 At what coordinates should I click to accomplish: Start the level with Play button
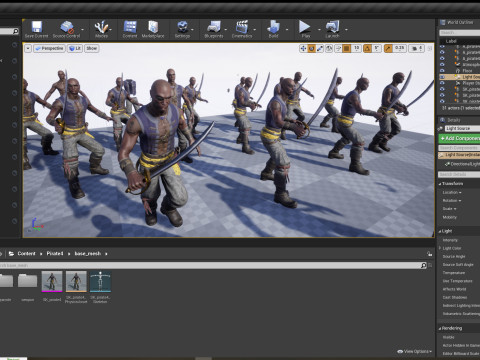click(304, 27)
